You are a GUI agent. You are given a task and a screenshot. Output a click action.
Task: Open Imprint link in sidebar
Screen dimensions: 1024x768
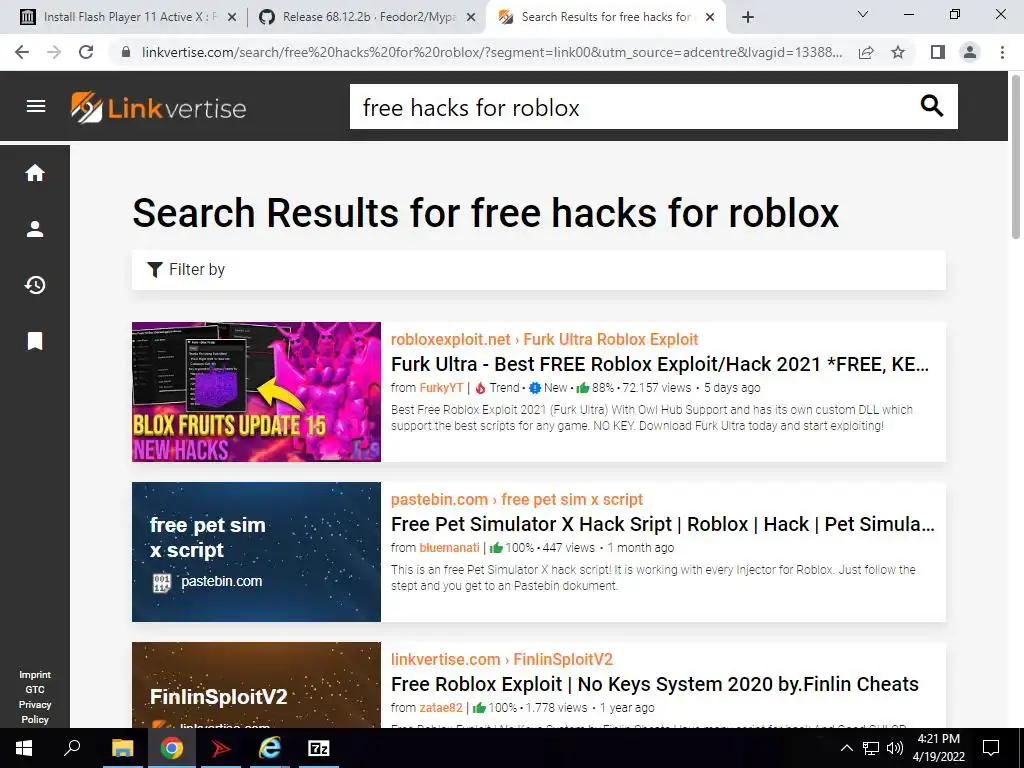pyautogui.click(x=35, y=675)
